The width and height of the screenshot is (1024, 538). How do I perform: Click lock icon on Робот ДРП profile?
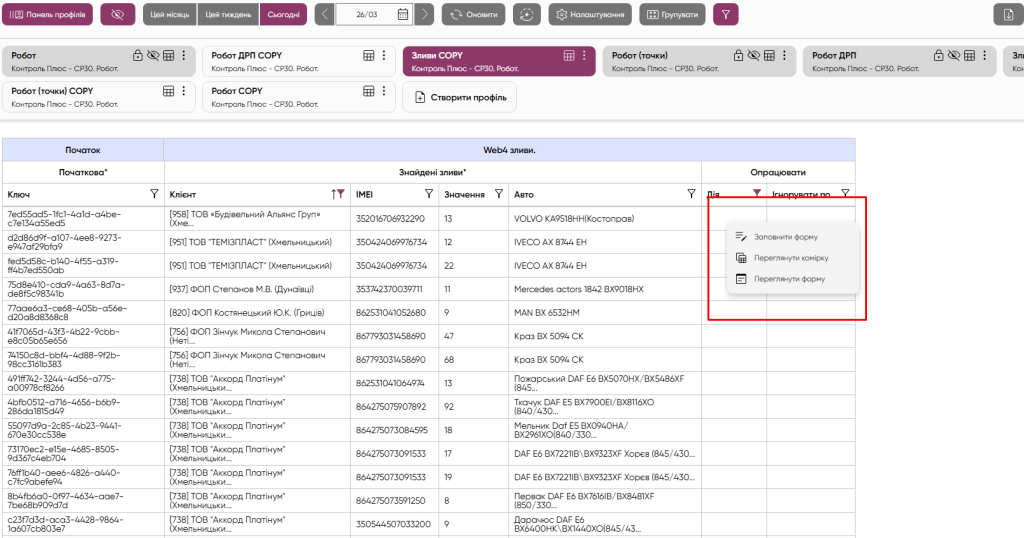point(938,55)
